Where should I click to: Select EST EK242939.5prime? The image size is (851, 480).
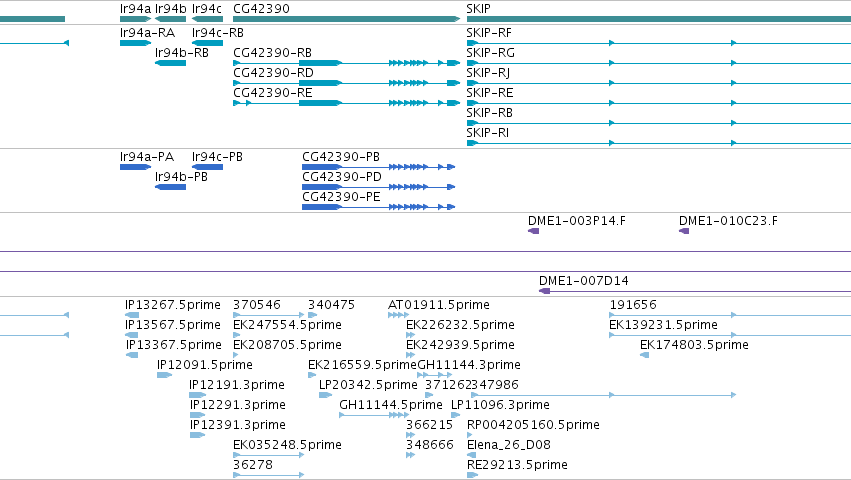[410, 355]
